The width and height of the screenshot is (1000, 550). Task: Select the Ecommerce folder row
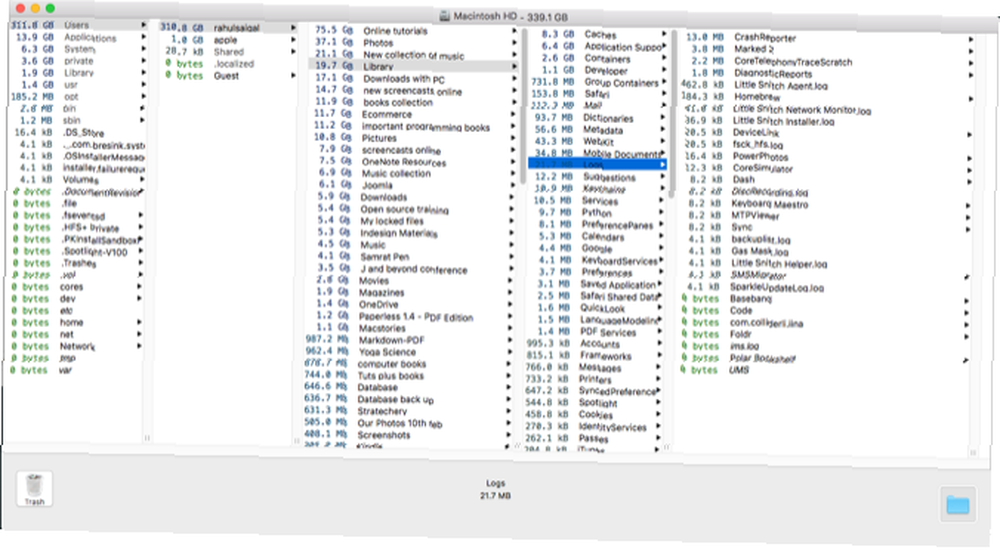point(413,114)
